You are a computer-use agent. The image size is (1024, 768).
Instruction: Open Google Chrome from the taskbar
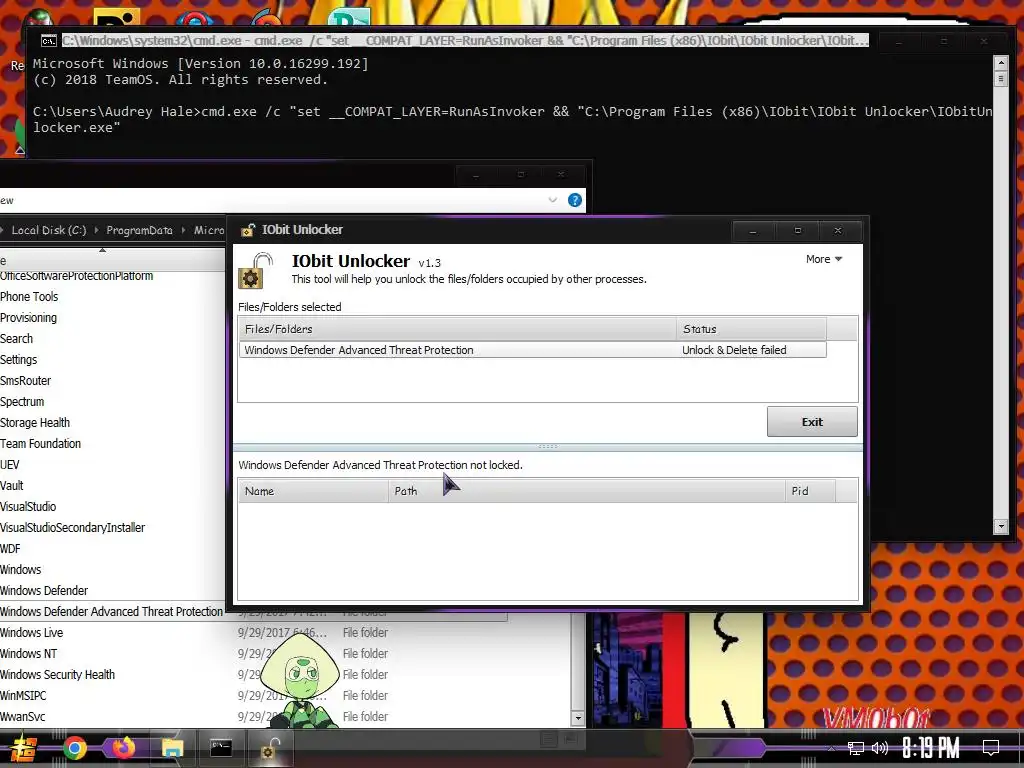pyautogui.click(x=74, y=748)
